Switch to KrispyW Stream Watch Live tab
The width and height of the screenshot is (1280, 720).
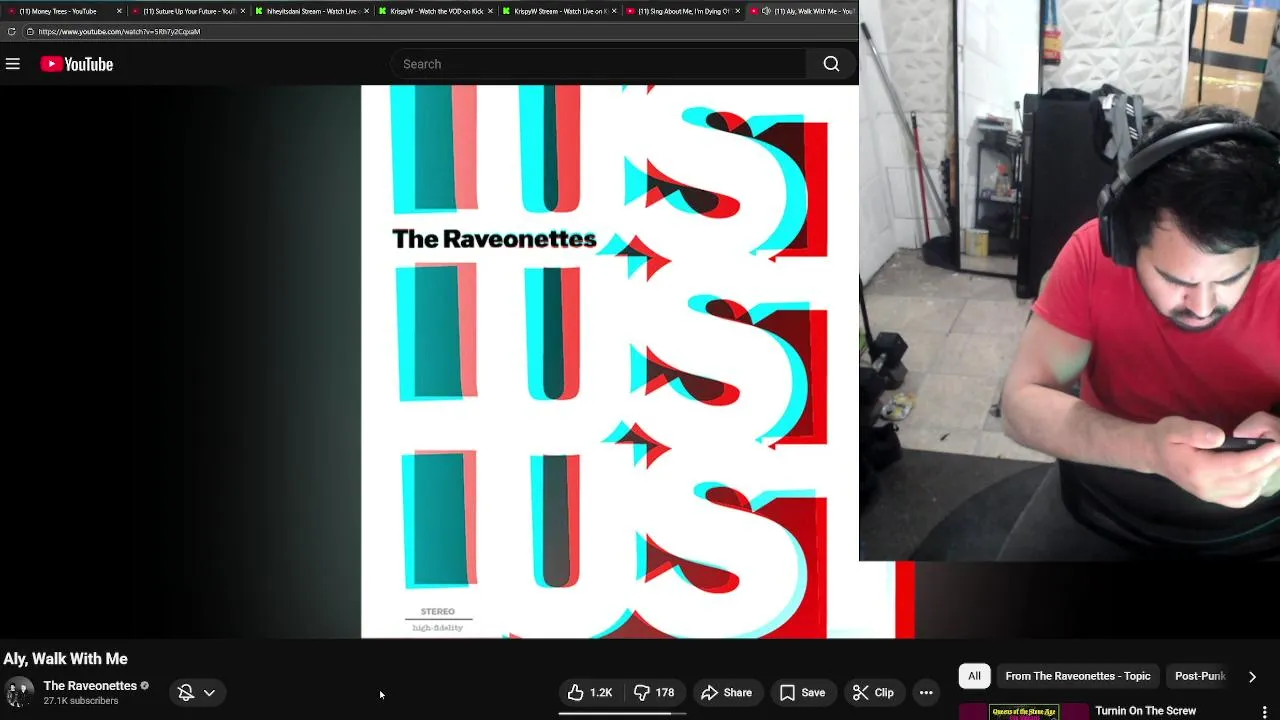tap(559, 11)
